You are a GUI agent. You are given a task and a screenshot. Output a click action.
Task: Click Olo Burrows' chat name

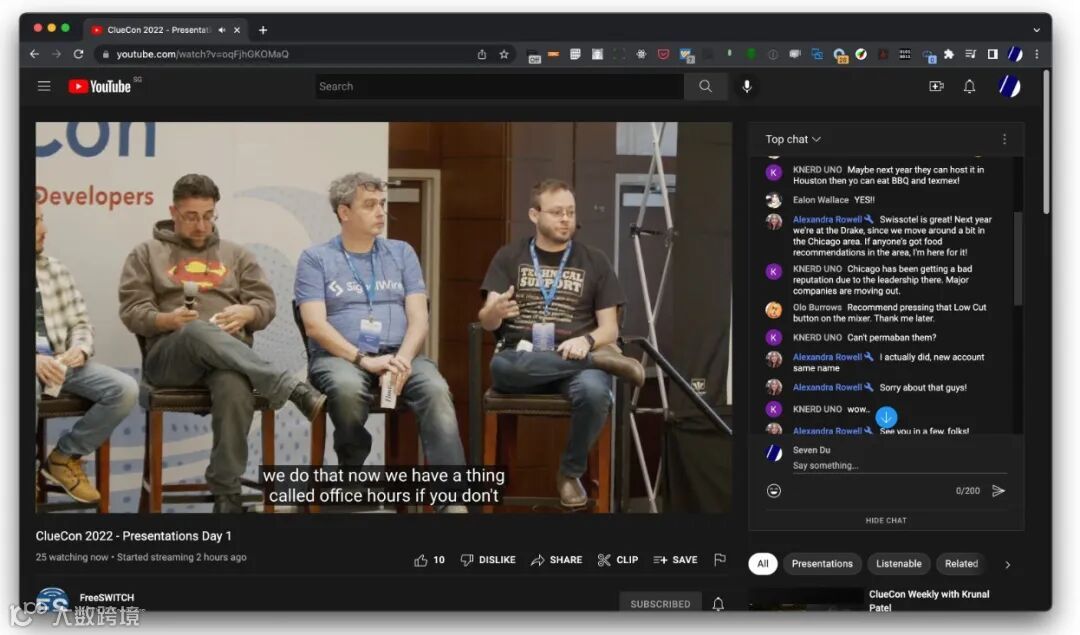tap(817, 307)
